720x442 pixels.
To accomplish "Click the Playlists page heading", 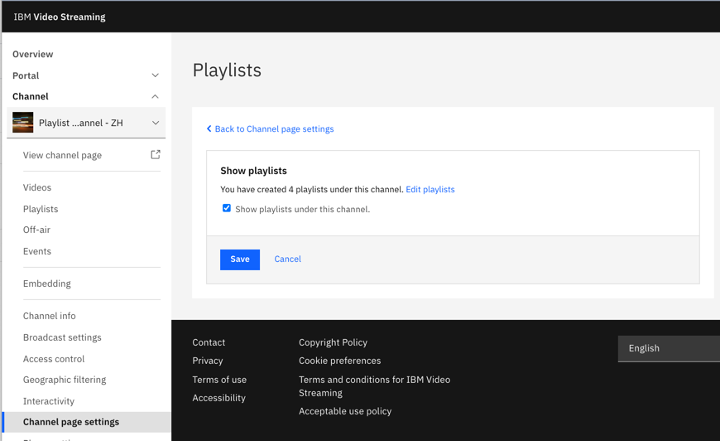I will [227, 70].
